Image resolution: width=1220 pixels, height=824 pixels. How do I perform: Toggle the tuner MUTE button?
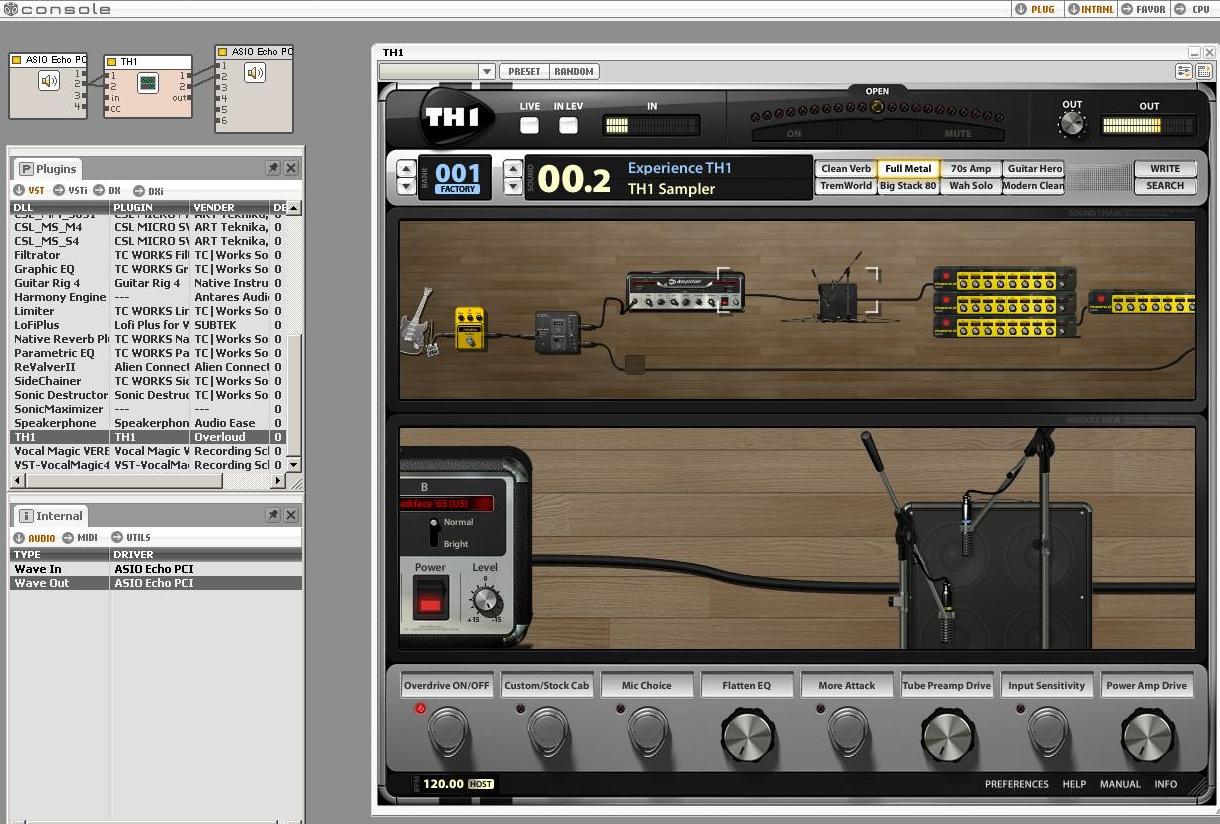958,133
